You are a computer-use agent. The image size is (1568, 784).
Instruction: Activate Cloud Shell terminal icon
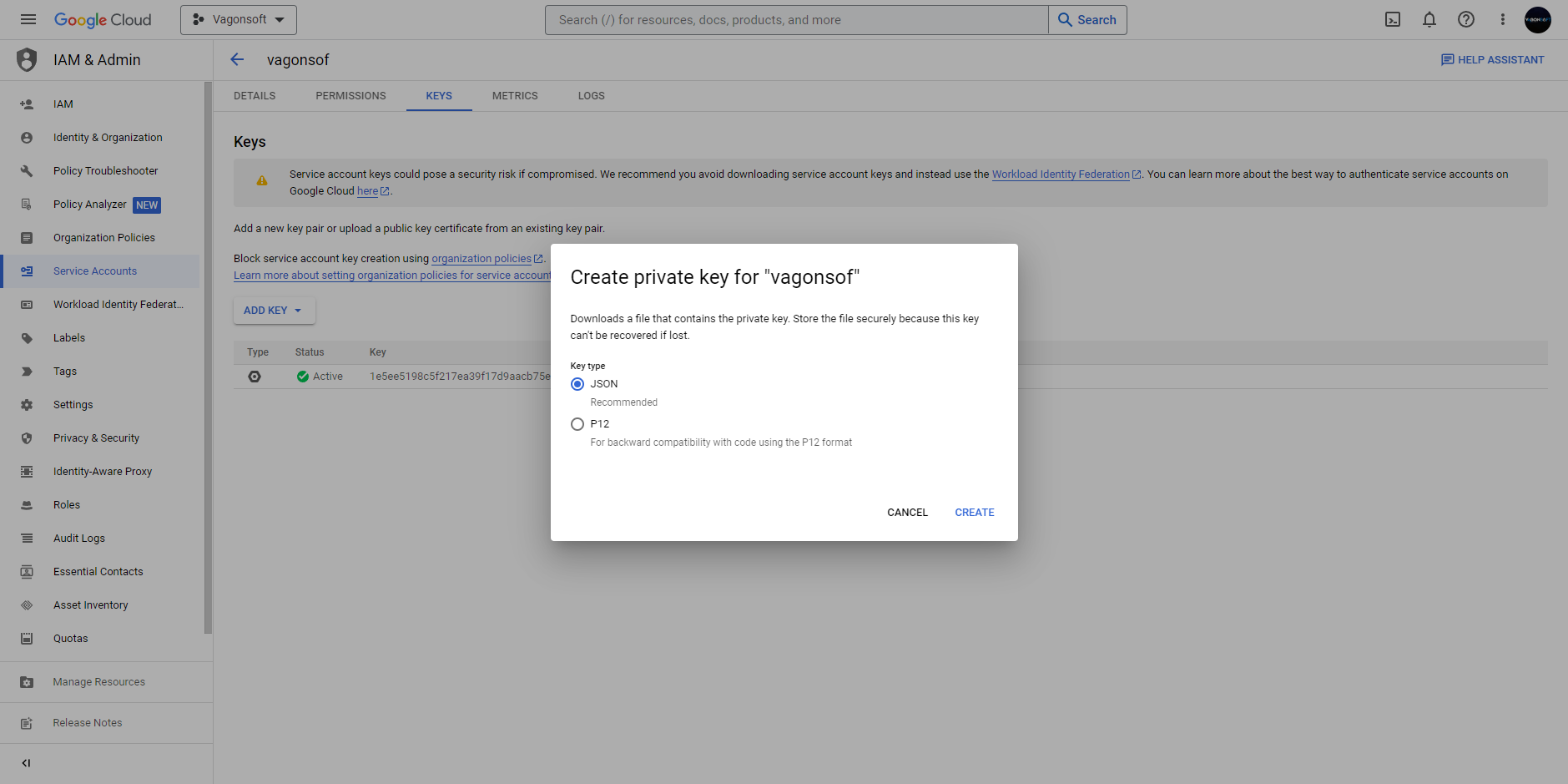tap(1393, 19)
